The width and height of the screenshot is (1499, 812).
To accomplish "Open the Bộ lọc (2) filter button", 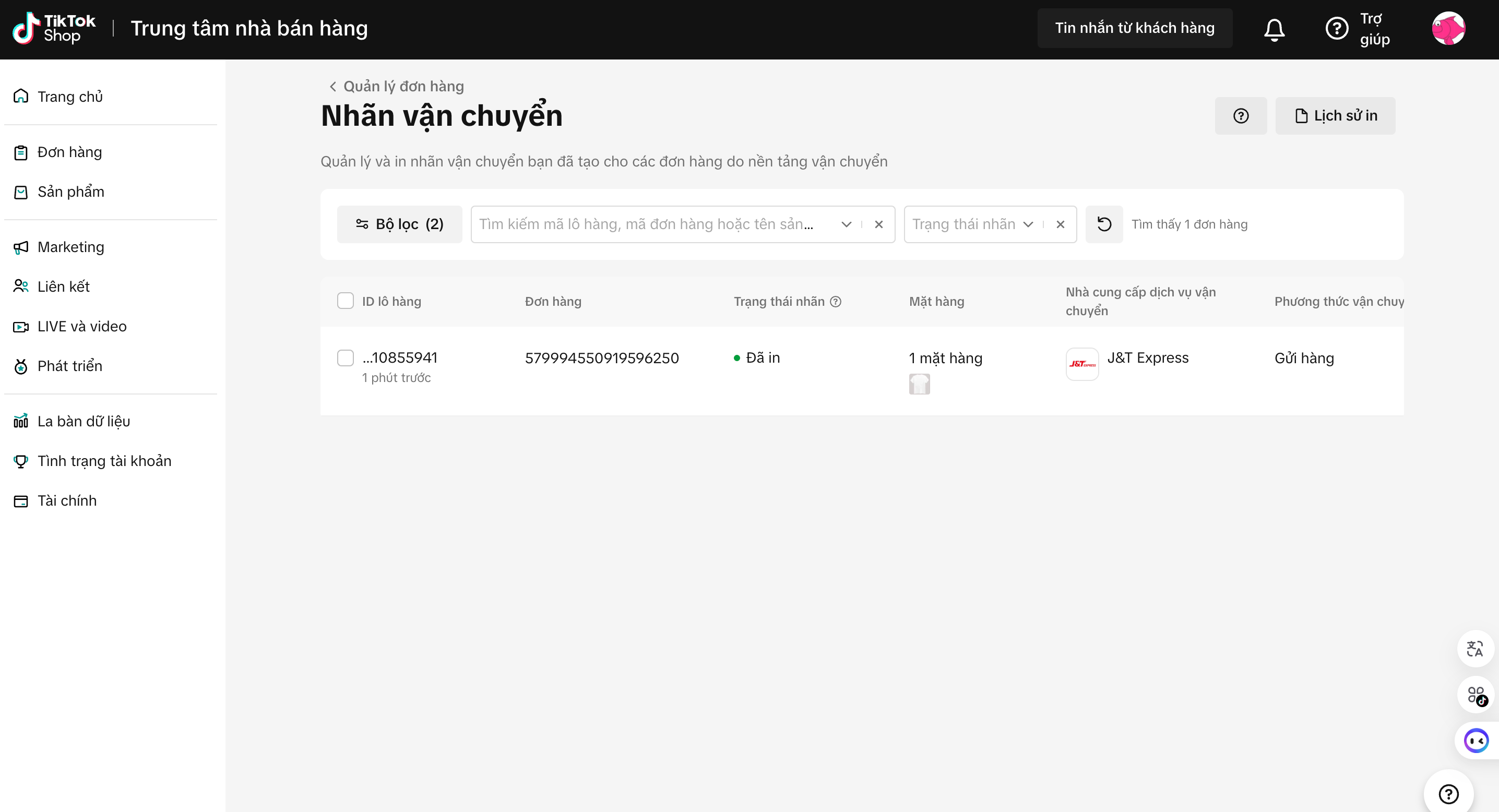I will [399, 224].
